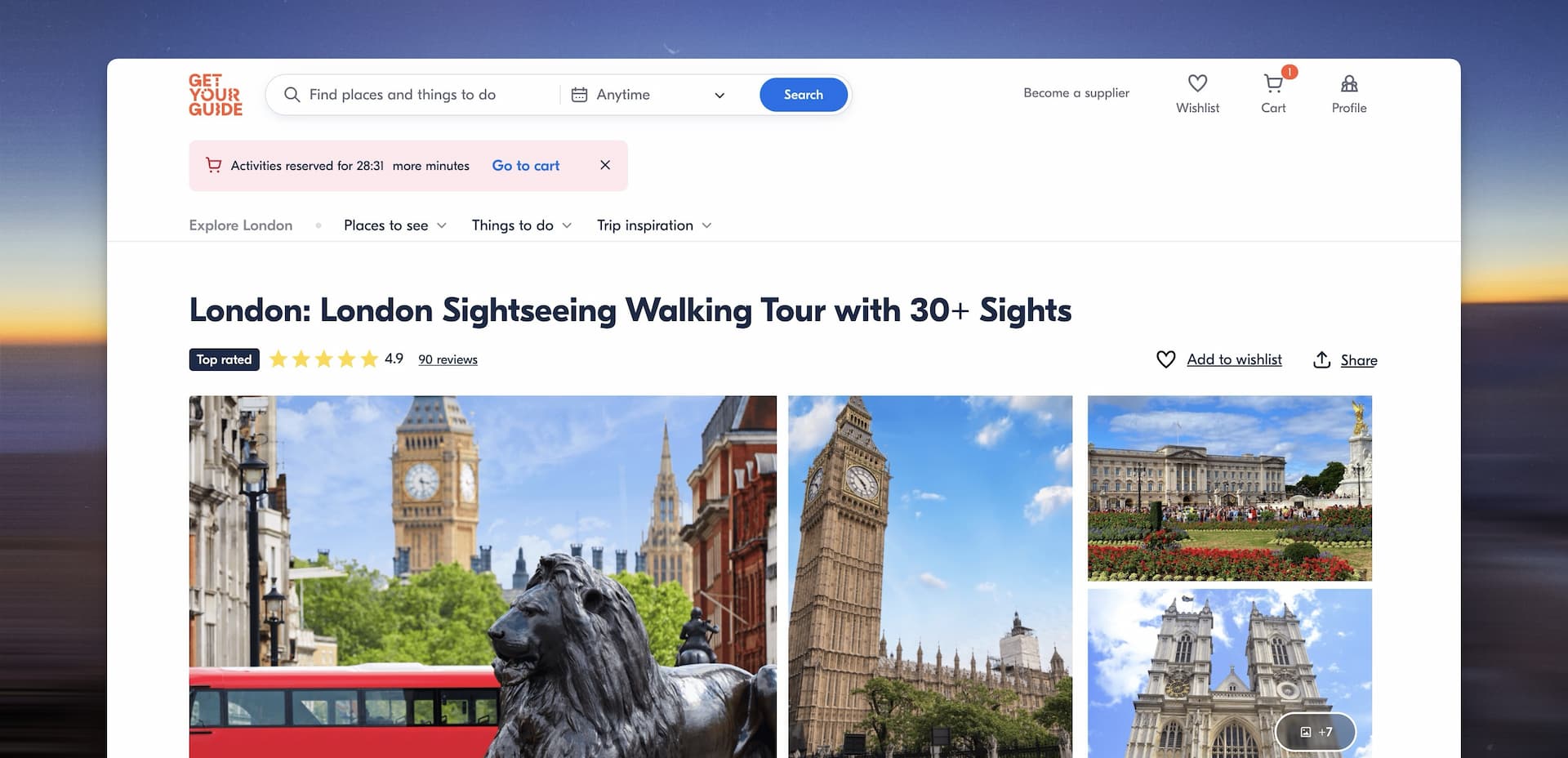This screenshot has width=1568, height=758.
Task: Open the 90 reviews link
Action: tap(448, 359)
